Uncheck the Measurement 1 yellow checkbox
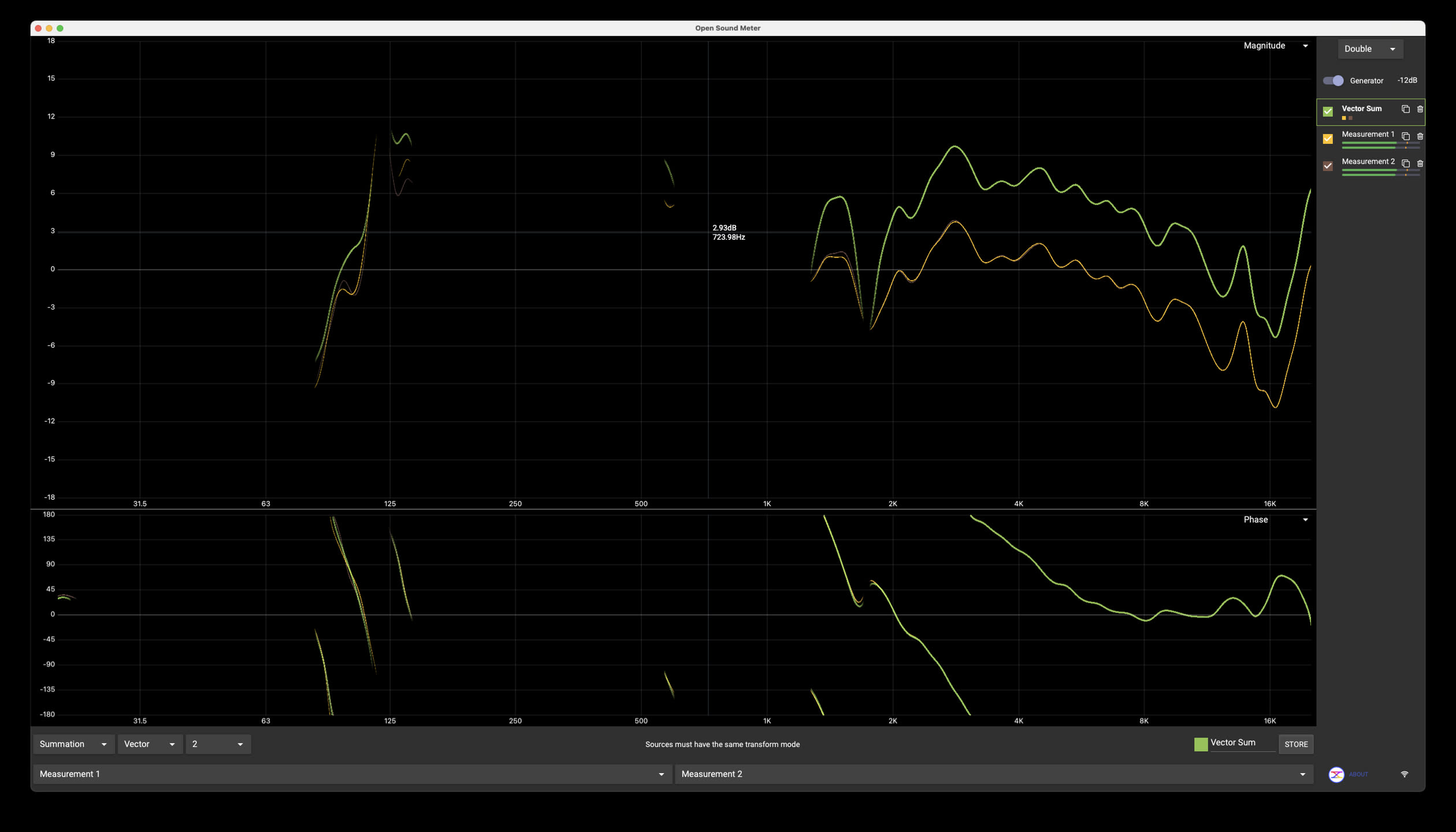This screenshot has height=832, width=1456. [1328, 139]
